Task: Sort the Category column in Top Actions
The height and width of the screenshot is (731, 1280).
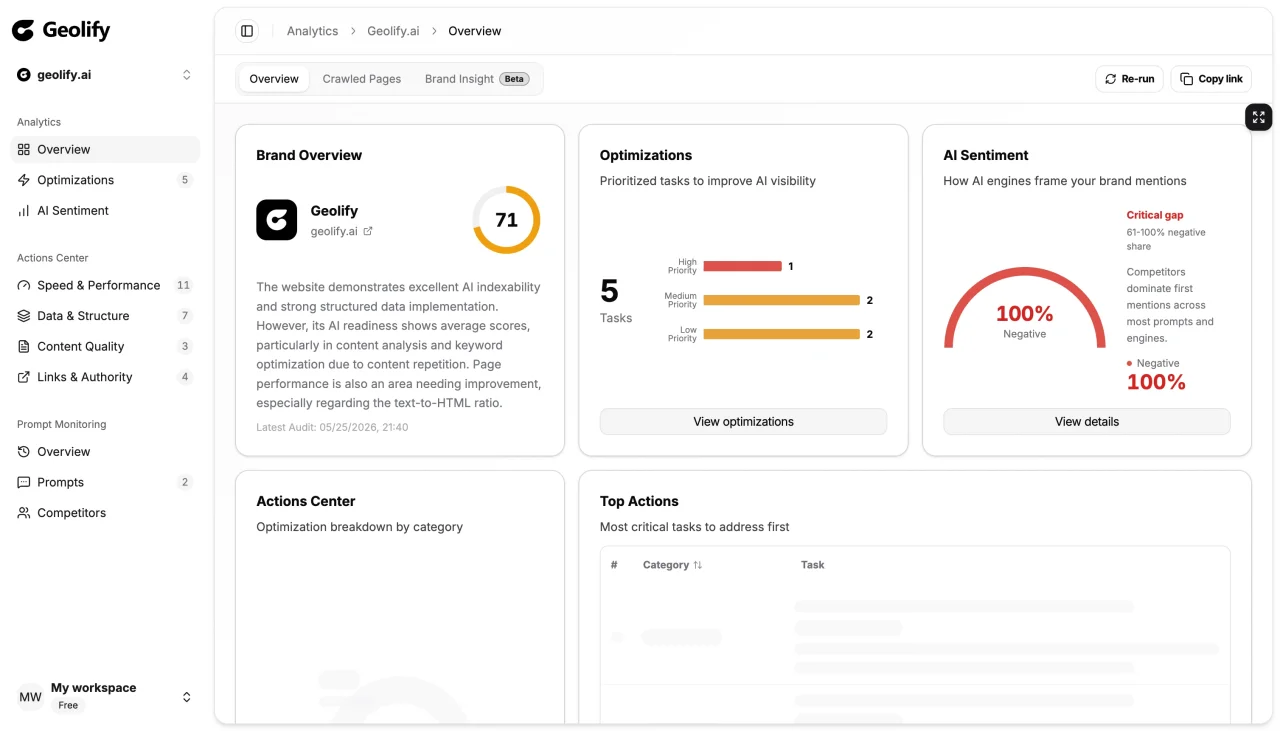Action: [x=672, y=565]
